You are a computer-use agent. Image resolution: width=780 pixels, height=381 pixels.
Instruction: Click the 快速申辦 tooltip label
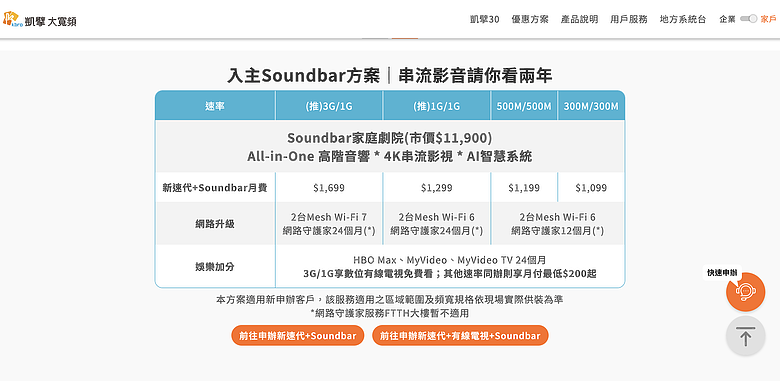coord(722,273)
